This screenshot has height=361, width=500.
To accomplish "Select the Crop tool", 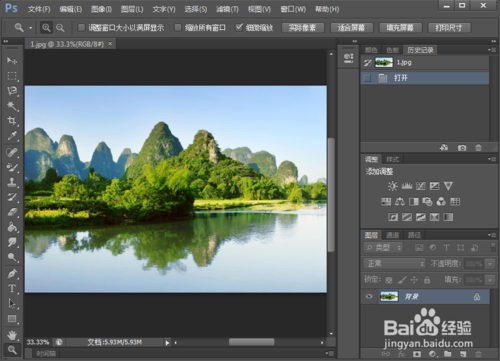I will 12,121.
